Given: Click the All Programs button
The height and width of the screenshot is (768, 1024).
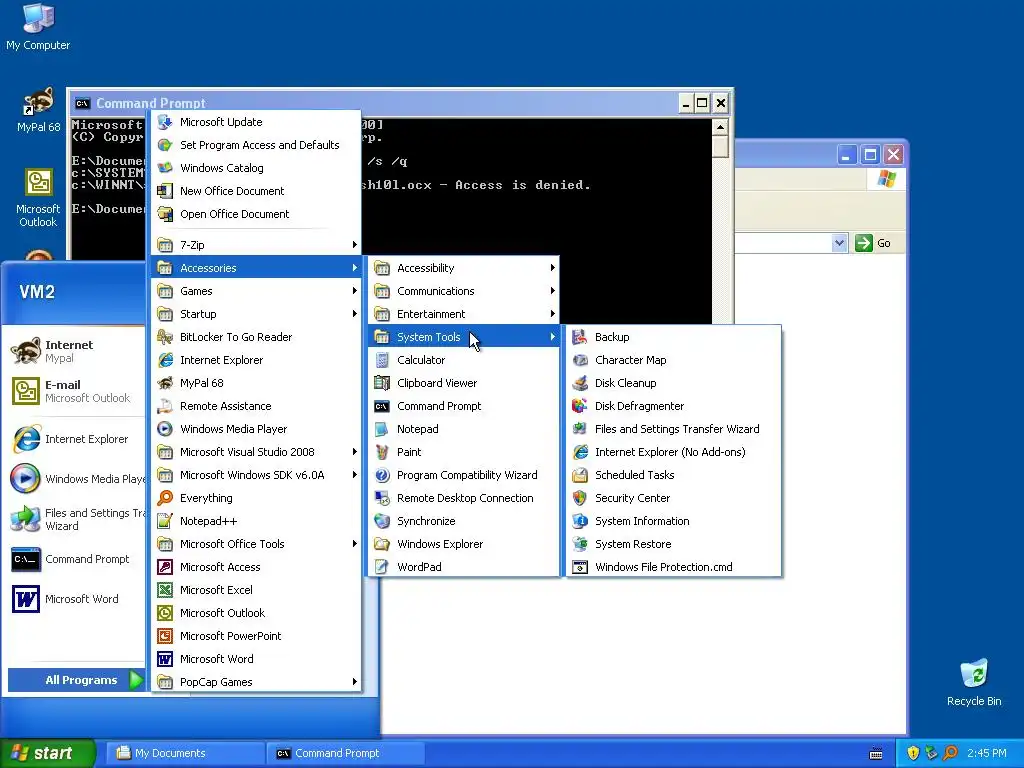Looking at the screenshot, I should (76, 680).
